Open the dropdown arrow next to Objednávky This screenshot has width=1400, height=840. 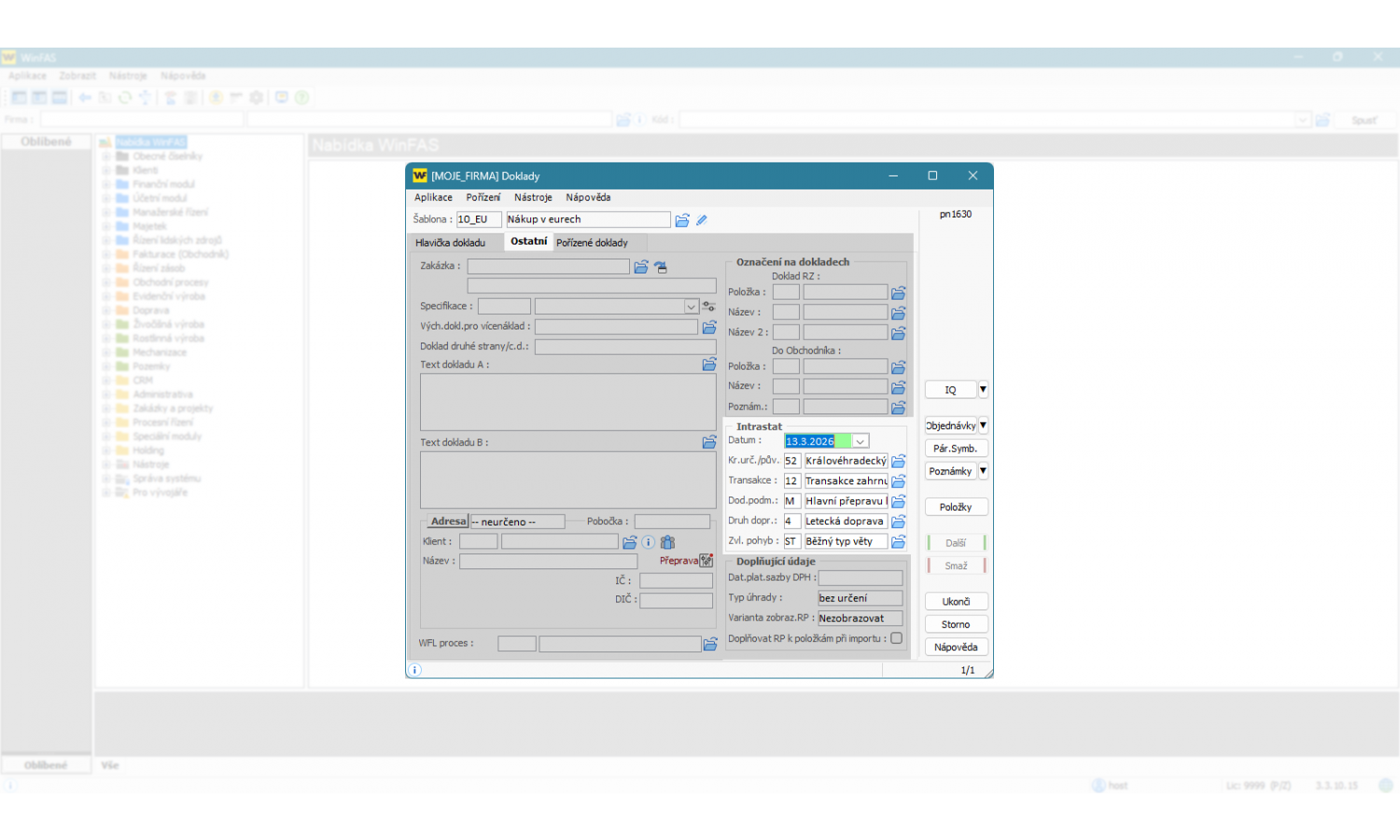[983, 426]
